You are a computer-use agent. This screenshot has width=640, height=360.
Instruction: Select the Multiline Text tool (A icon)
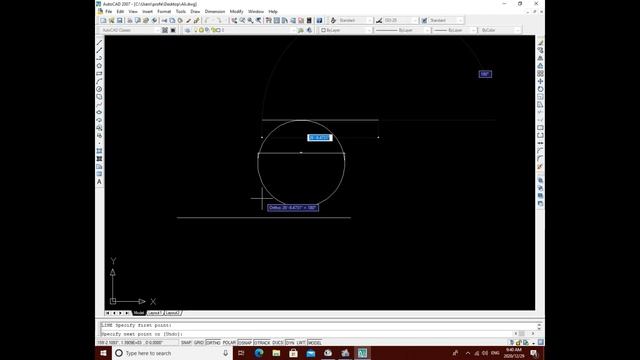[99, 182]
